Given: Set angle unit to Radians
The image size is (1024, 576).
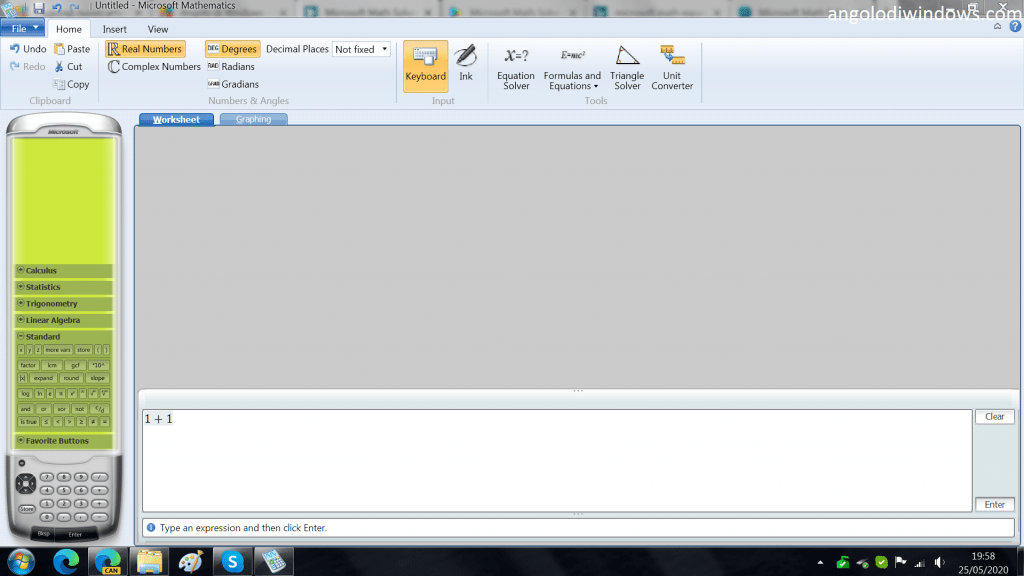Looking at the screenshot, I should click(x=231, y=67).
